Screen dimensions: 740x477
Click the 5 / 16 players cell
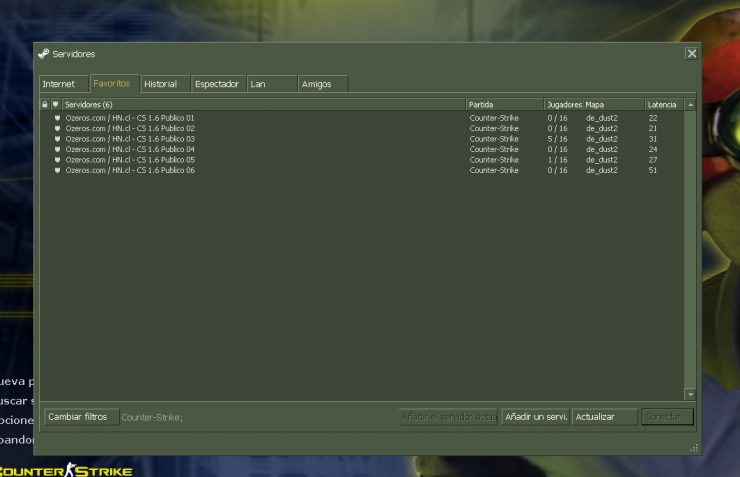click(x=557, y=139)
